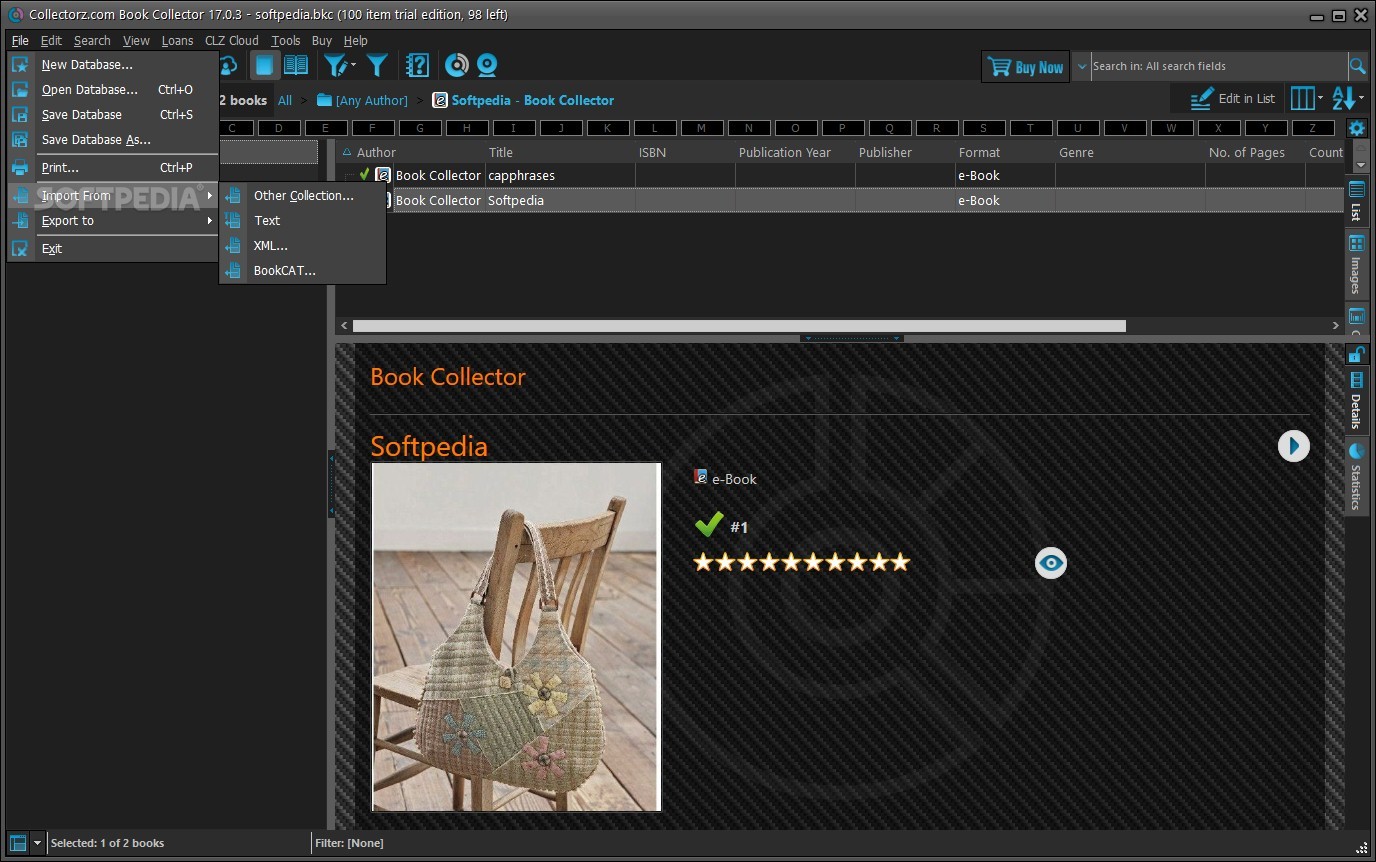Click the Softpedia - Book Collector breadcrumb
The height and width of the screenshot is (862, 1376).
tap(523, 100)
